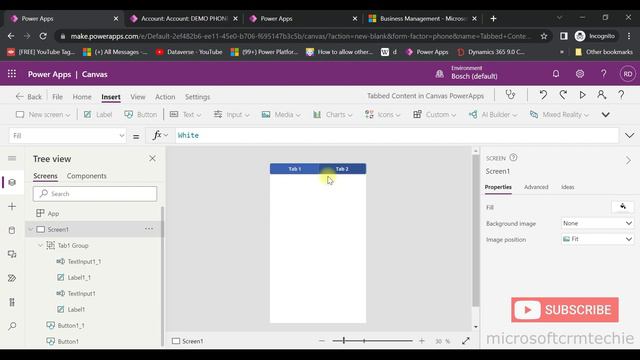Image resolution: width=640 pixels, height=360 pixels.
Task: Switch to Components tab in Tree view
Action: tap(87, 176)
